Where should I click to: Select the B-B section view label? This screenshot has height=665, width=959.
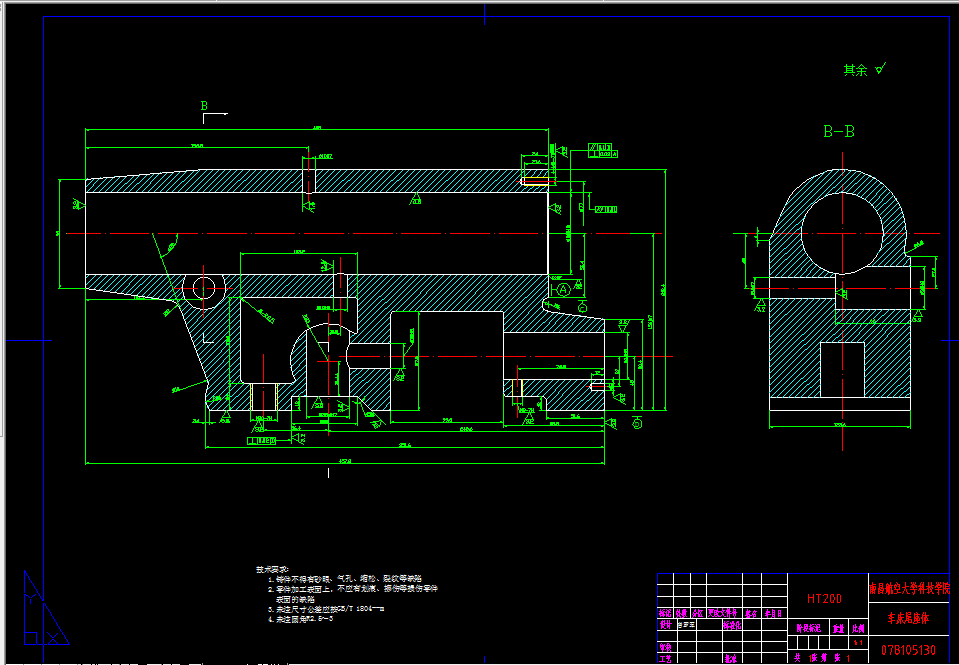click(x=839, y=131)
